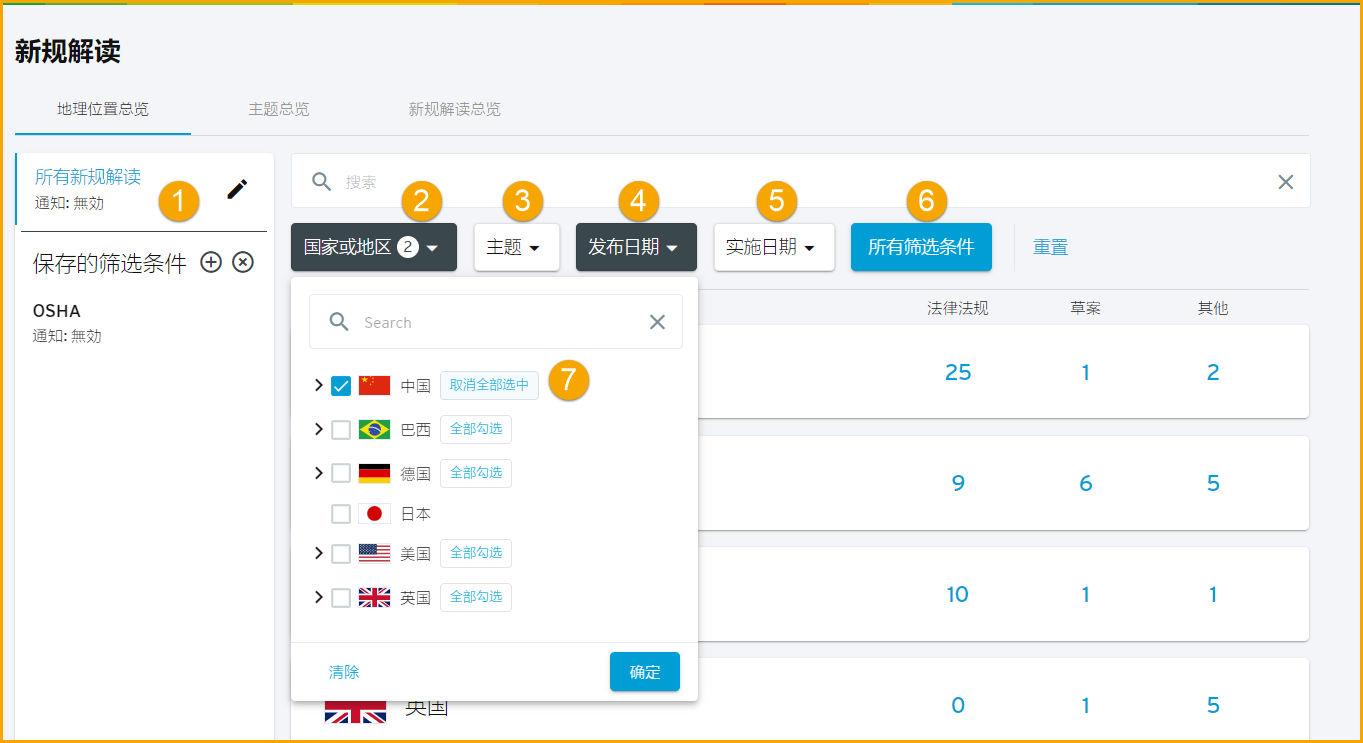The image size is (1363, 743).
Task: Open the 主题 dropdown filter
Action: [x=516, y=247]
